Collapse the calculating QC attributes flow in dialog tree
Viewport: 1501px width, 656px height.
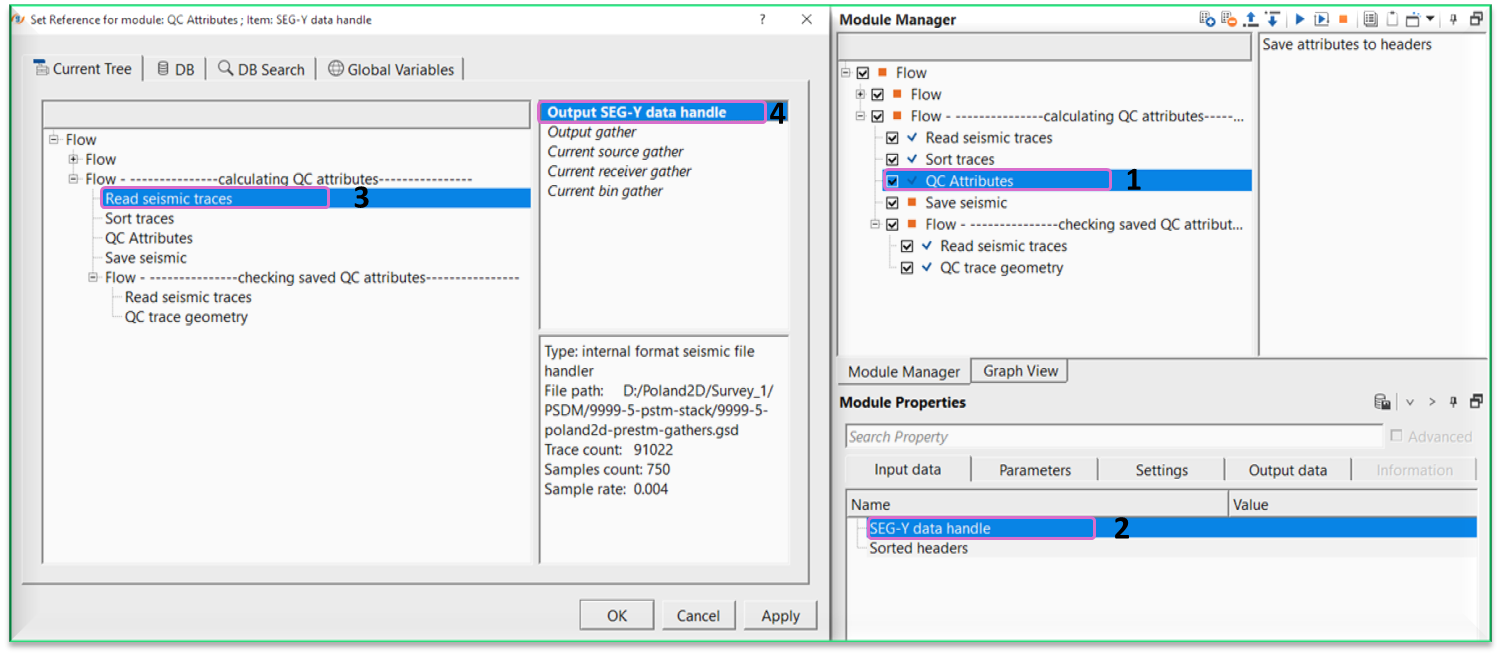[x=73, y=179]
